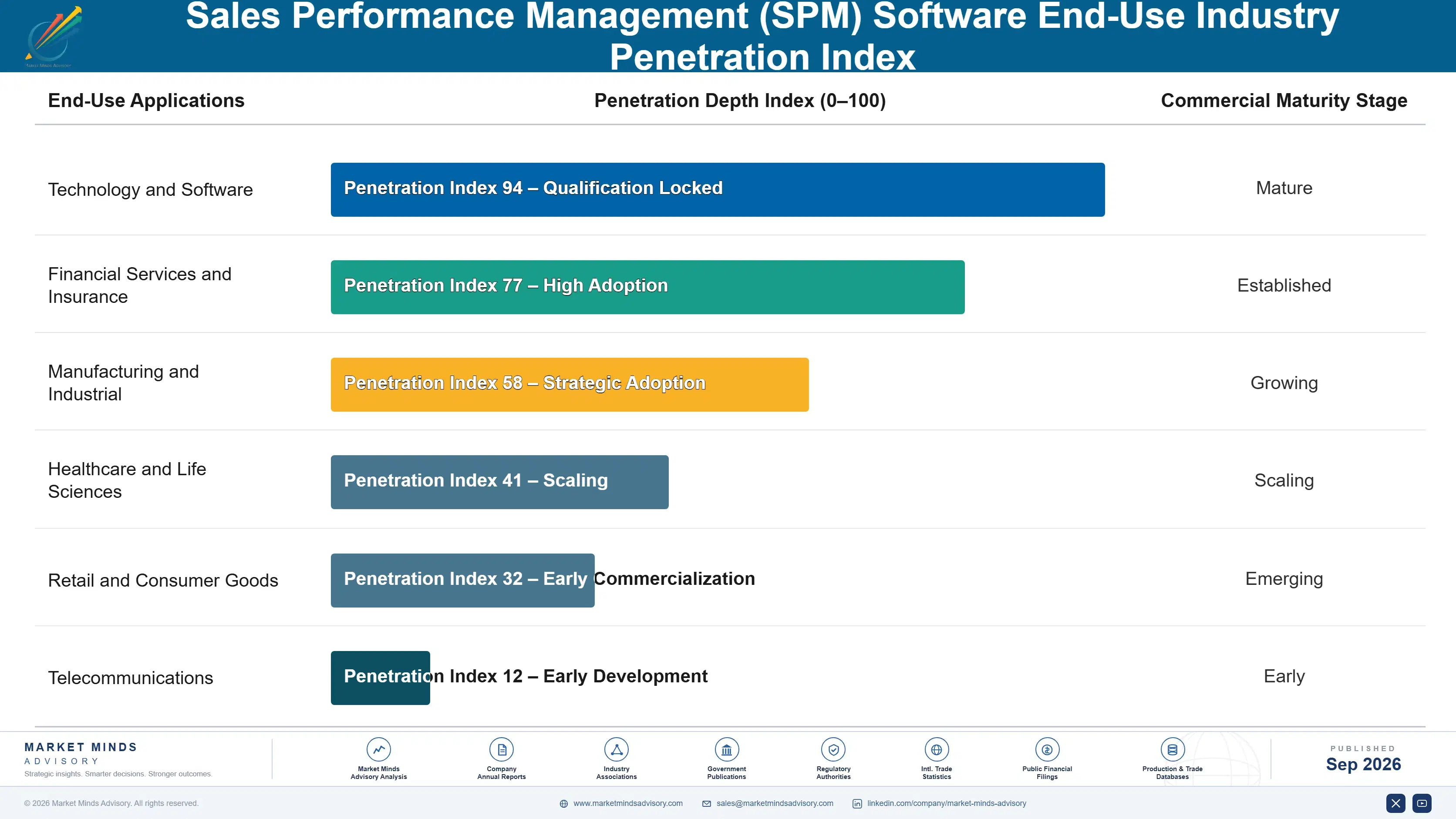
Task: Click the Market Minds Advisory Analysis icon
Action: point(379,749)
